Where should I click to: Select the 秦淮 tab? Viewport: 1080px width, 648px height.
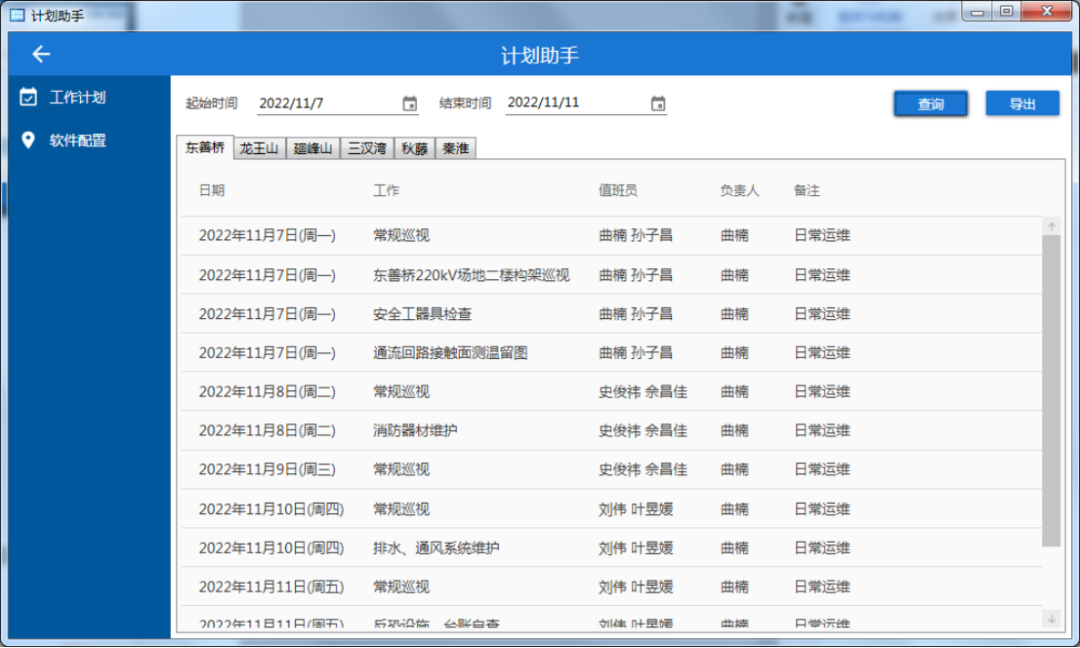pyautogui.click(x=456, y=149)
